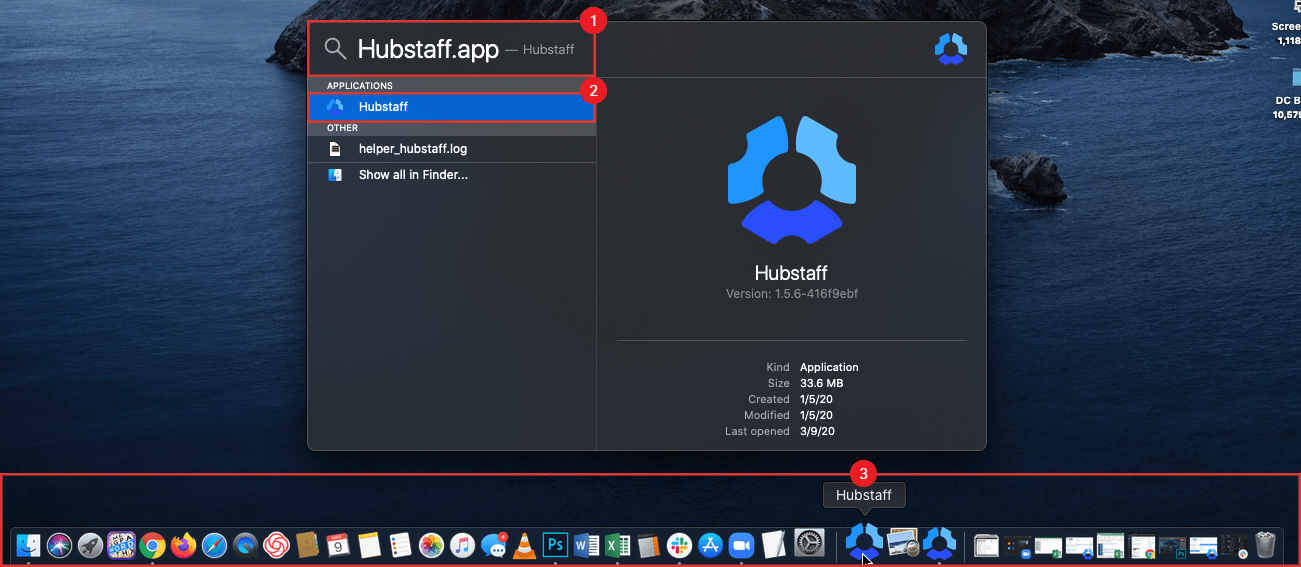Open the yellow Notes app in the dock
This screenshot has height=567, width=1301.
point(369,545)
